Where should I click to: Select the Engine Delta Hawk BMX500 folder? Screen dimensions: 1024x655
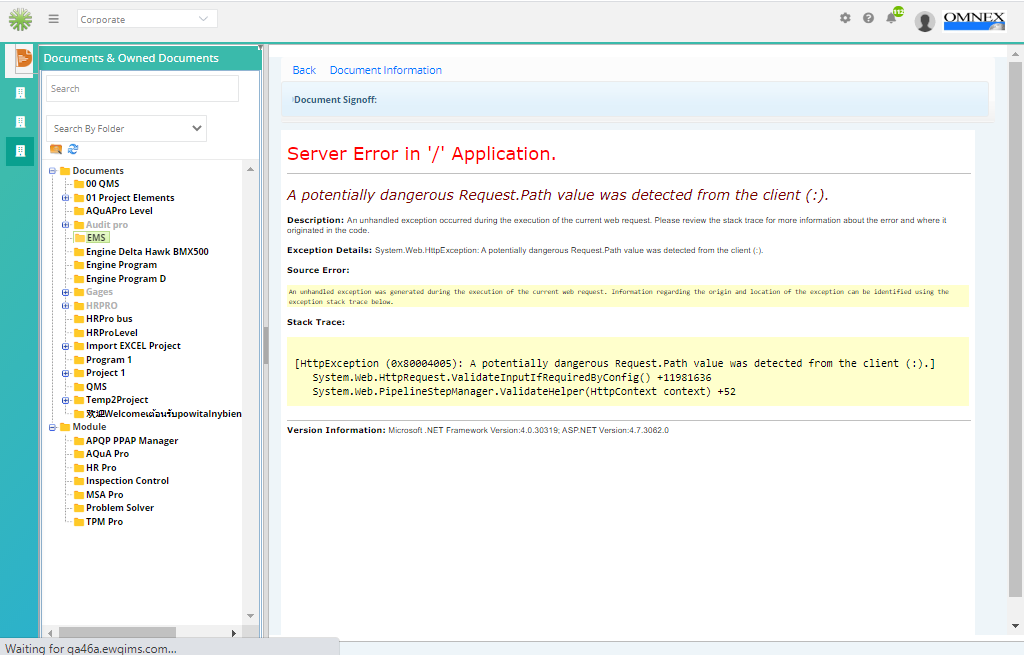coord(147,251)
